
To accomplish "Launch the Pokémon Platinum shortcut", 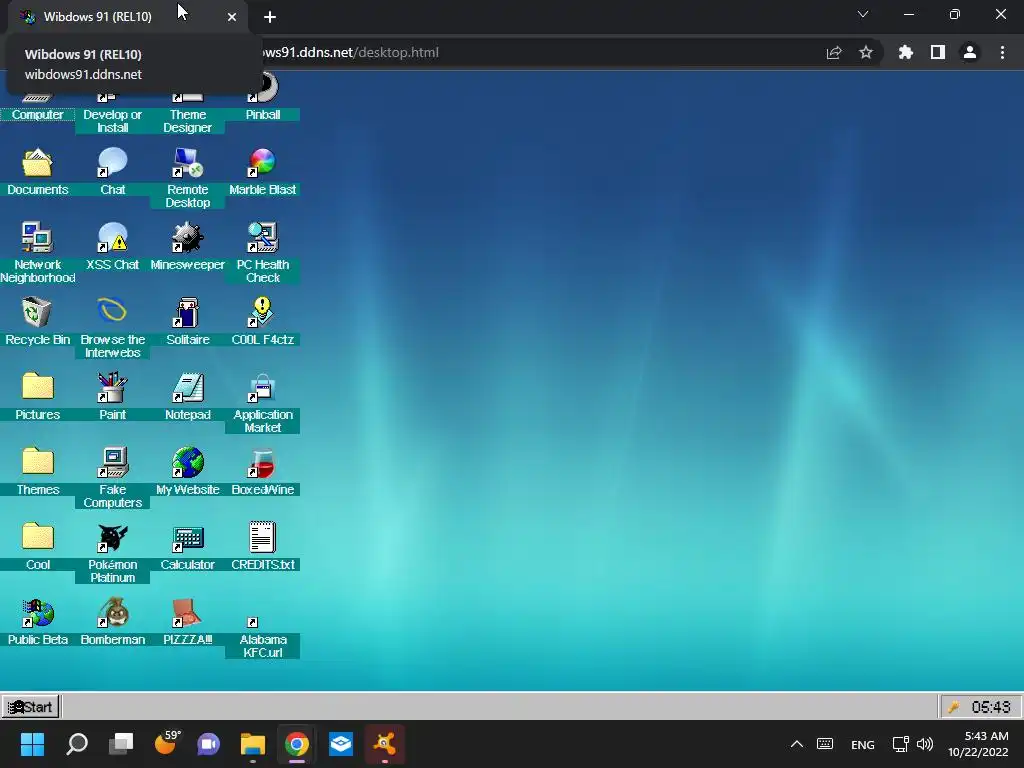I will 112,538.
